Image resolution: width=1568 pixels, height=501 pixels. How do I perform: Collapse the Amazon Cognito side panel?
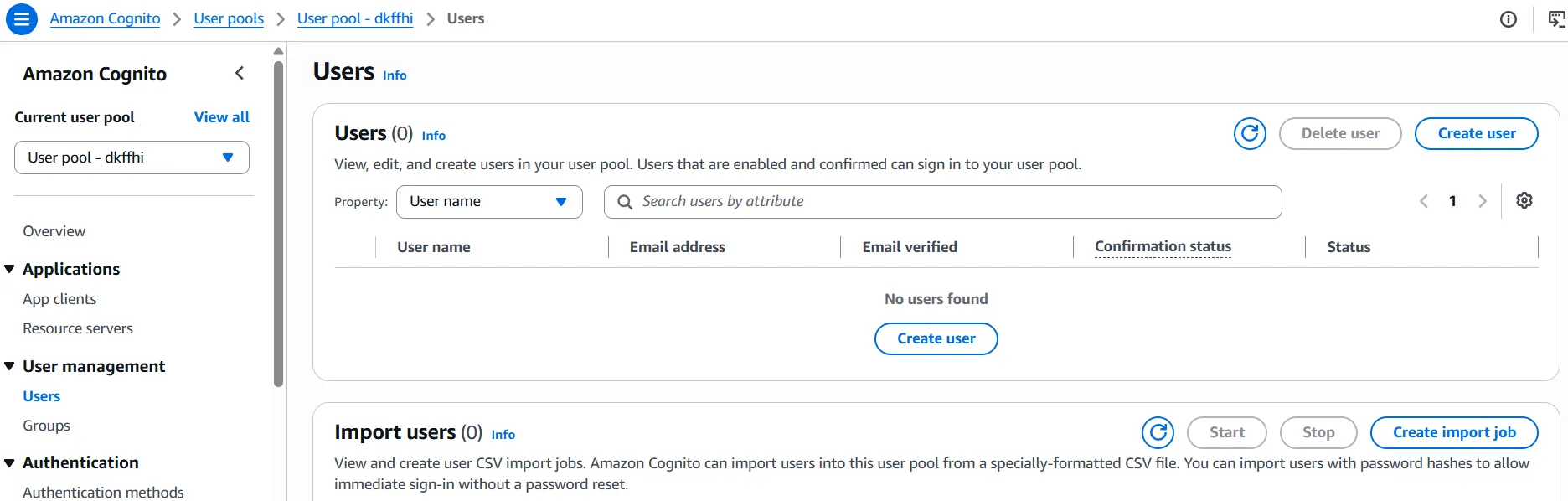[240, 74]
